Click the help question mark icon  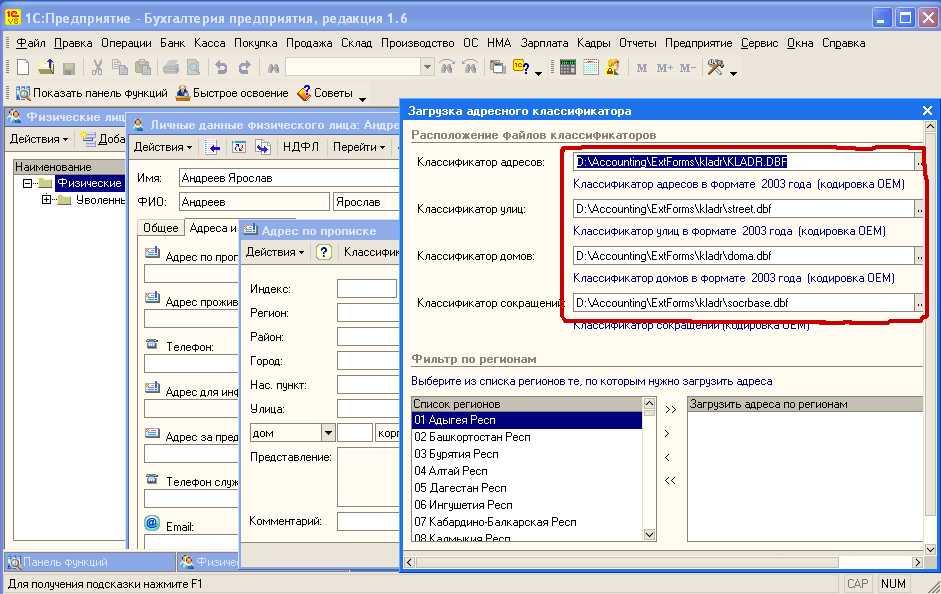pyautogui.click(x=324, y=252)
